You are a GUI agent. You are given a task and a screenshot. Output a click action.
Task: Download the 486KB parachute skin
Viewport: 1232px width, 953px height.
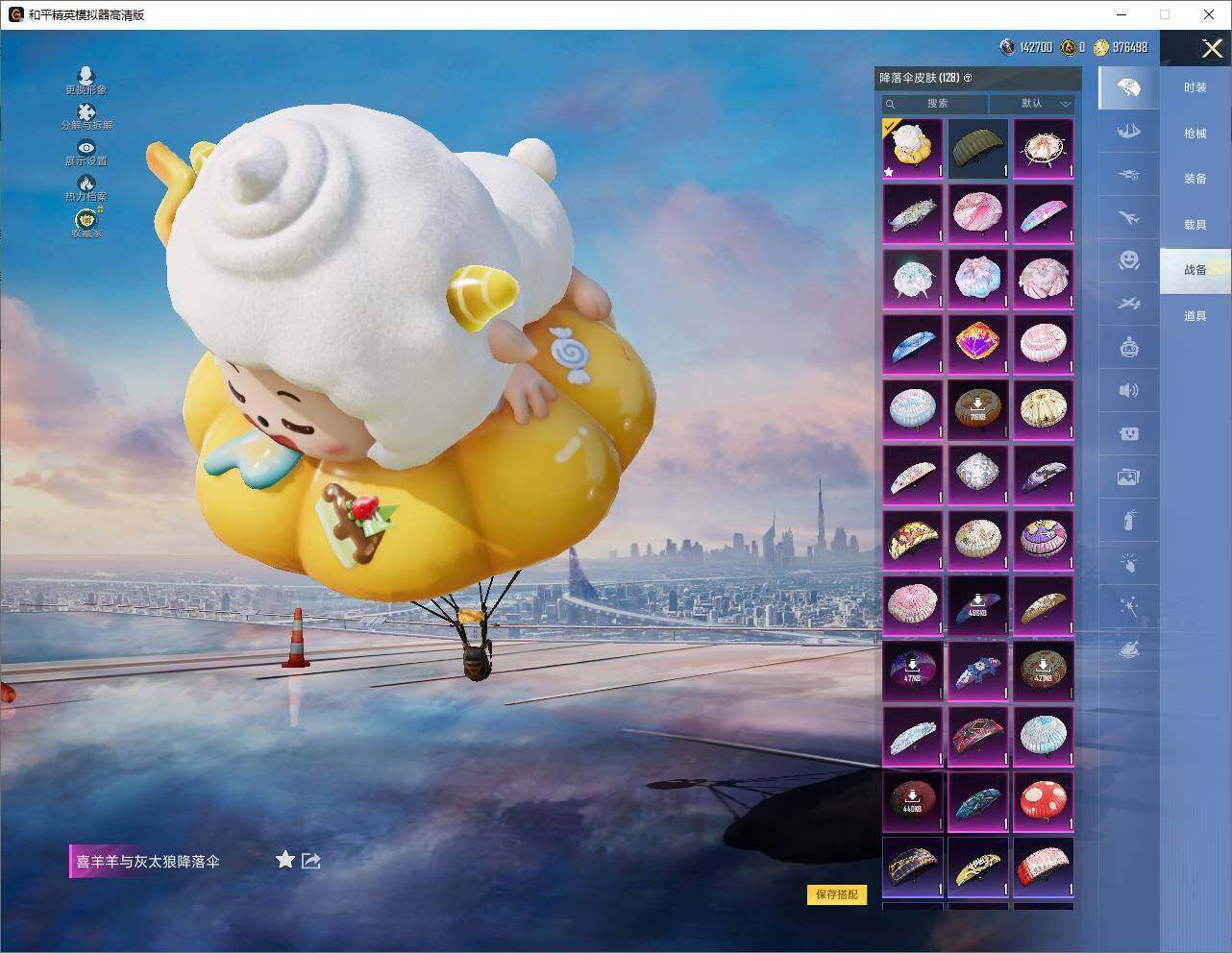[978, 605]
